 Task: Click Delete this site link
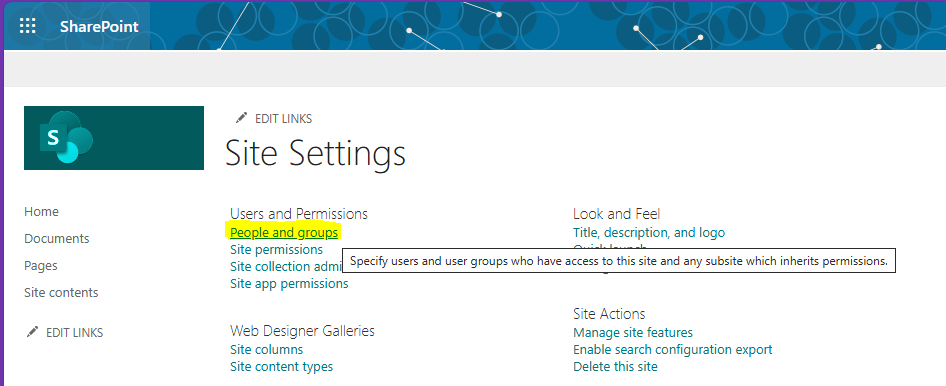(x=615, y=366)
